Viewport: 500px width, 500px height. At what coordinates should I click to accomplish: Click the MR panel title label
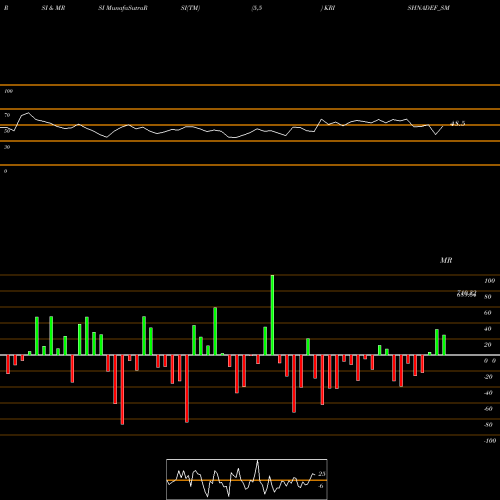coord(446,260)
